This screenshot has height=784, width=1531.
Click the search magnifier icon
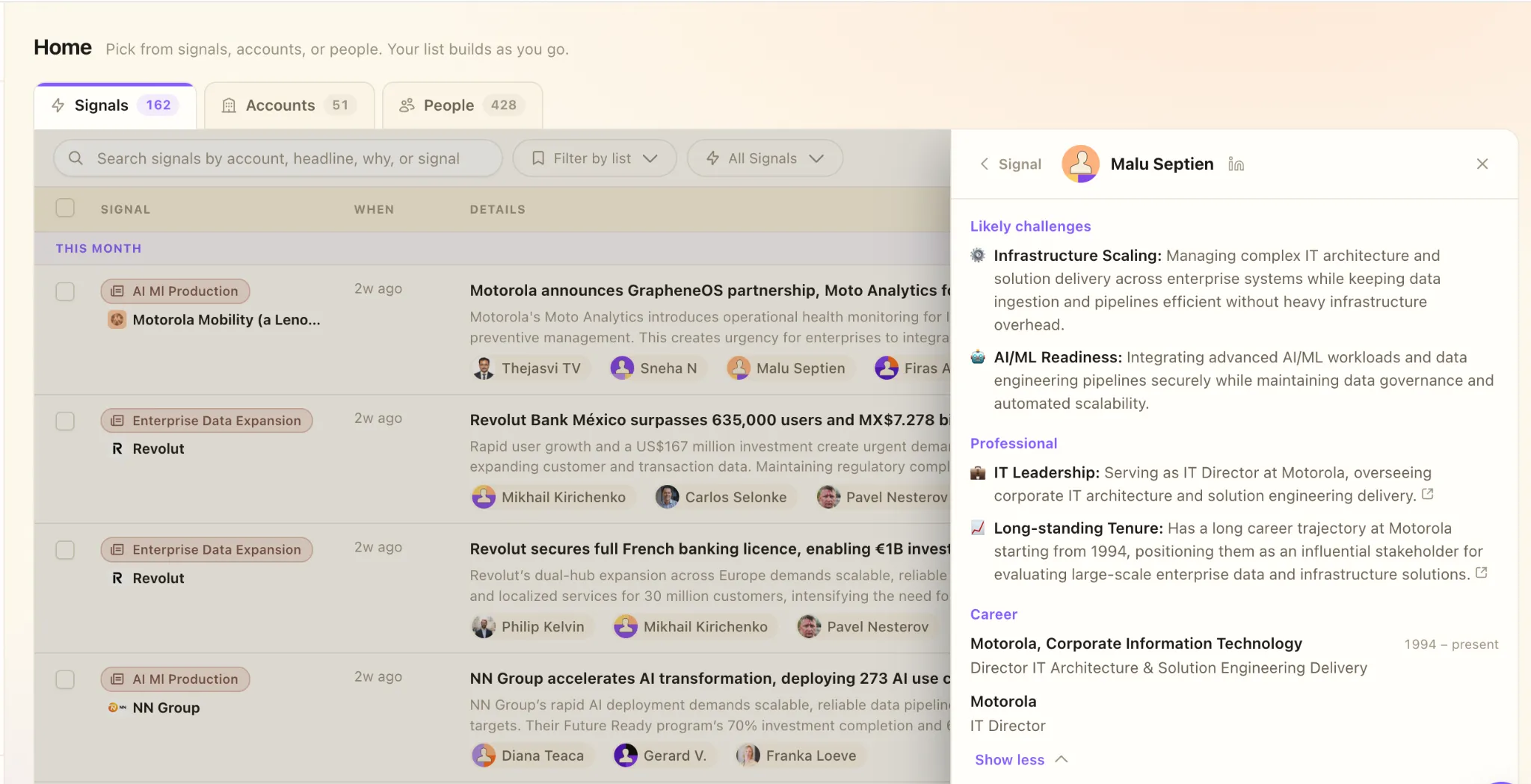click(76, 158)
